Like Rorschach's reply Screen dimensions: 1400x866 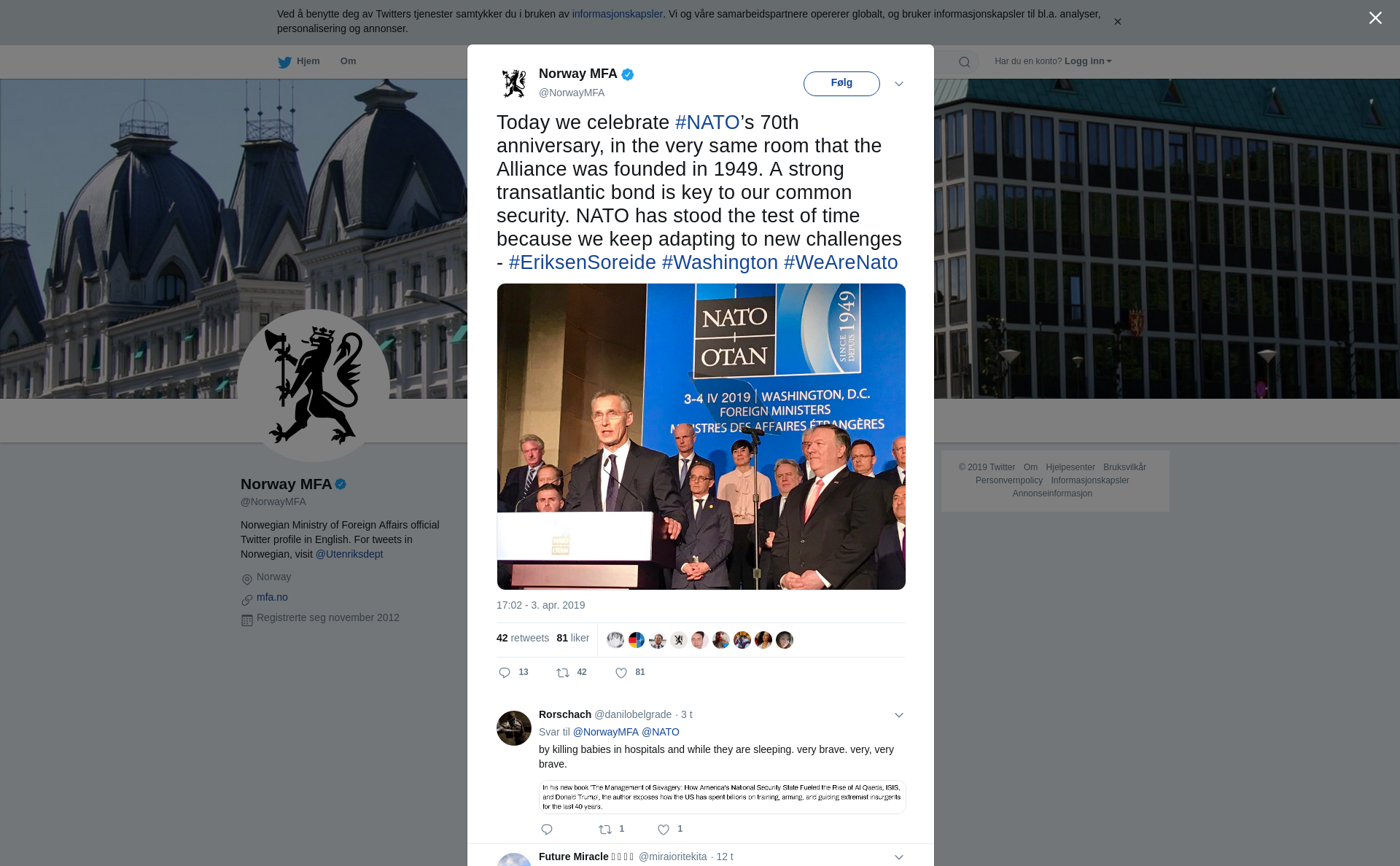tap(664, 830)
